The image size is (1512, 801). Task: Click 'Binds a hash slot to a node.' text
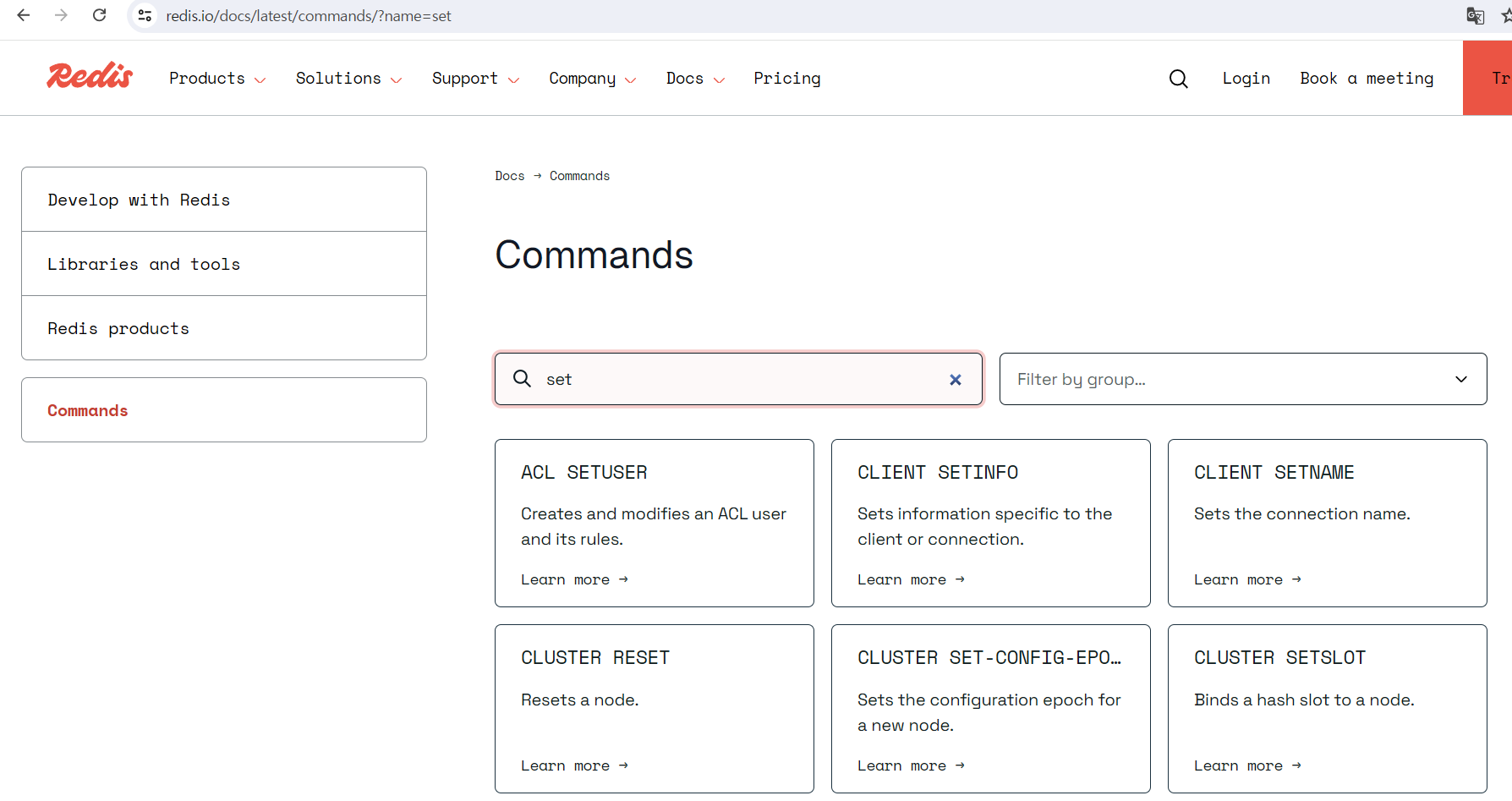(x=1304, y=700)
